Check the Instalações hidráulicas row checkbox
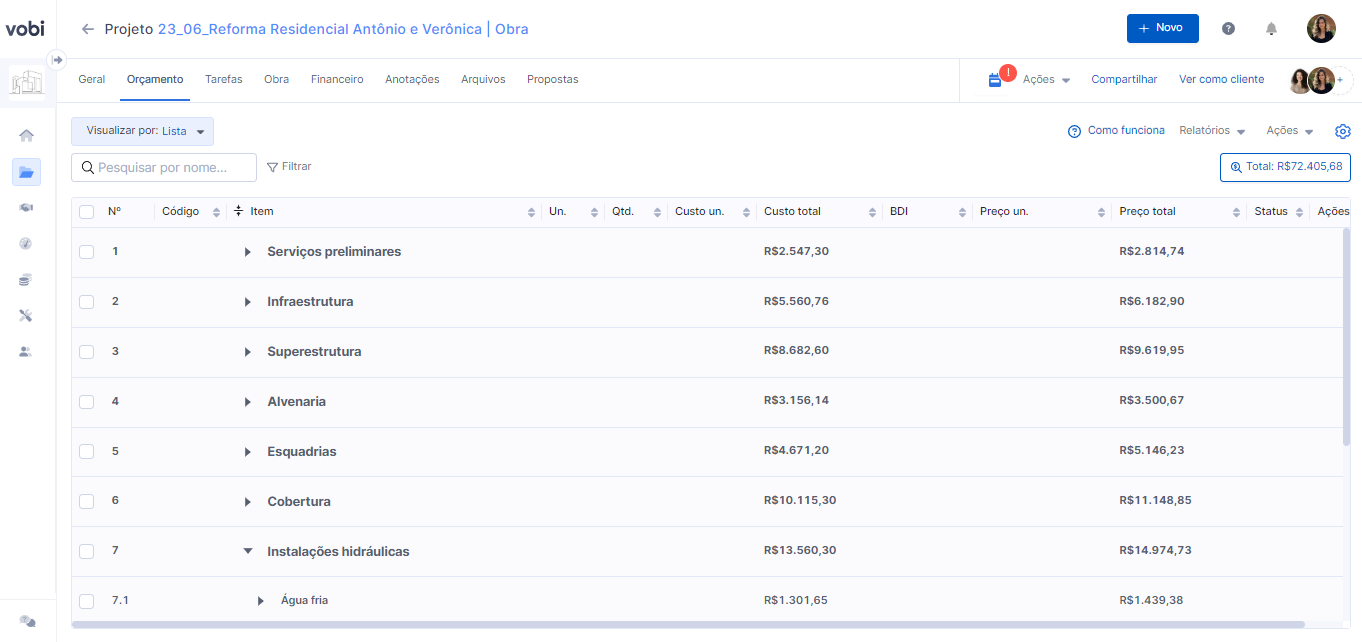The image size is (1362, 642). click(x=87, y=551)
